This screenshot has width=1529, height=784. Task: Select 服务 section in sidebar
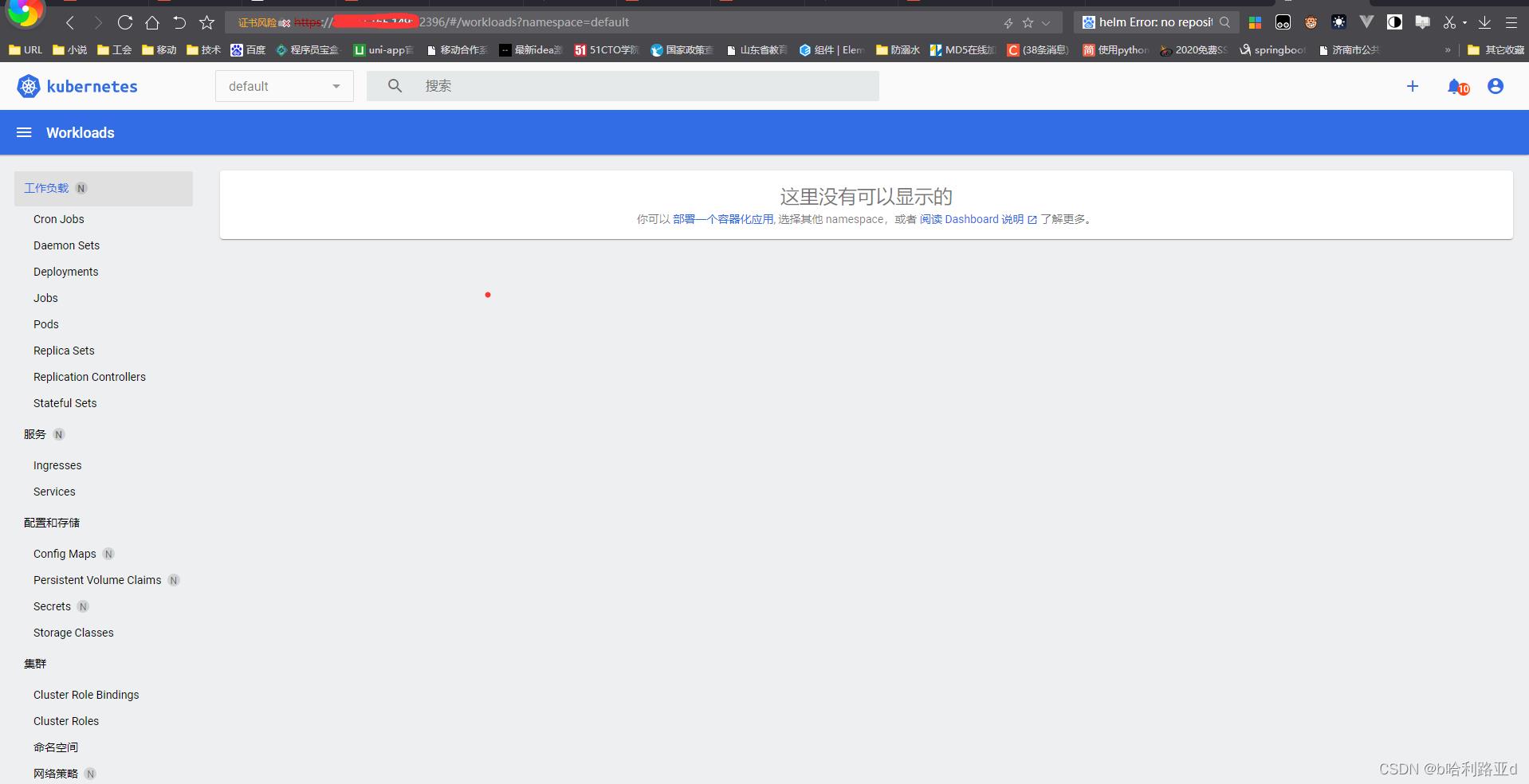35,434
